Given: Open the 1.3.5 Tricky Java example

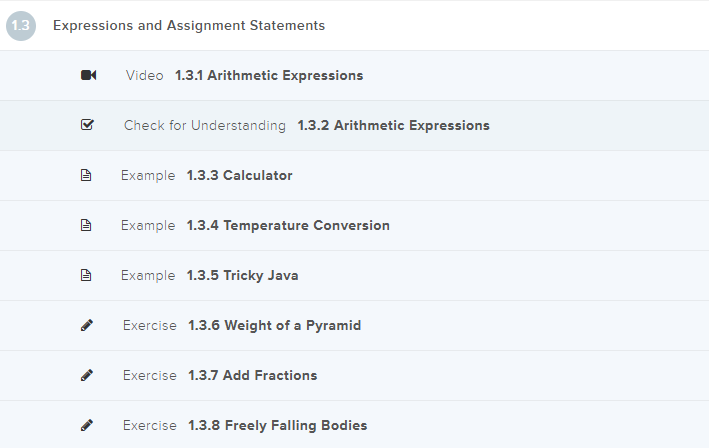Looking at the screenshot, I should (x=242, y=276).
